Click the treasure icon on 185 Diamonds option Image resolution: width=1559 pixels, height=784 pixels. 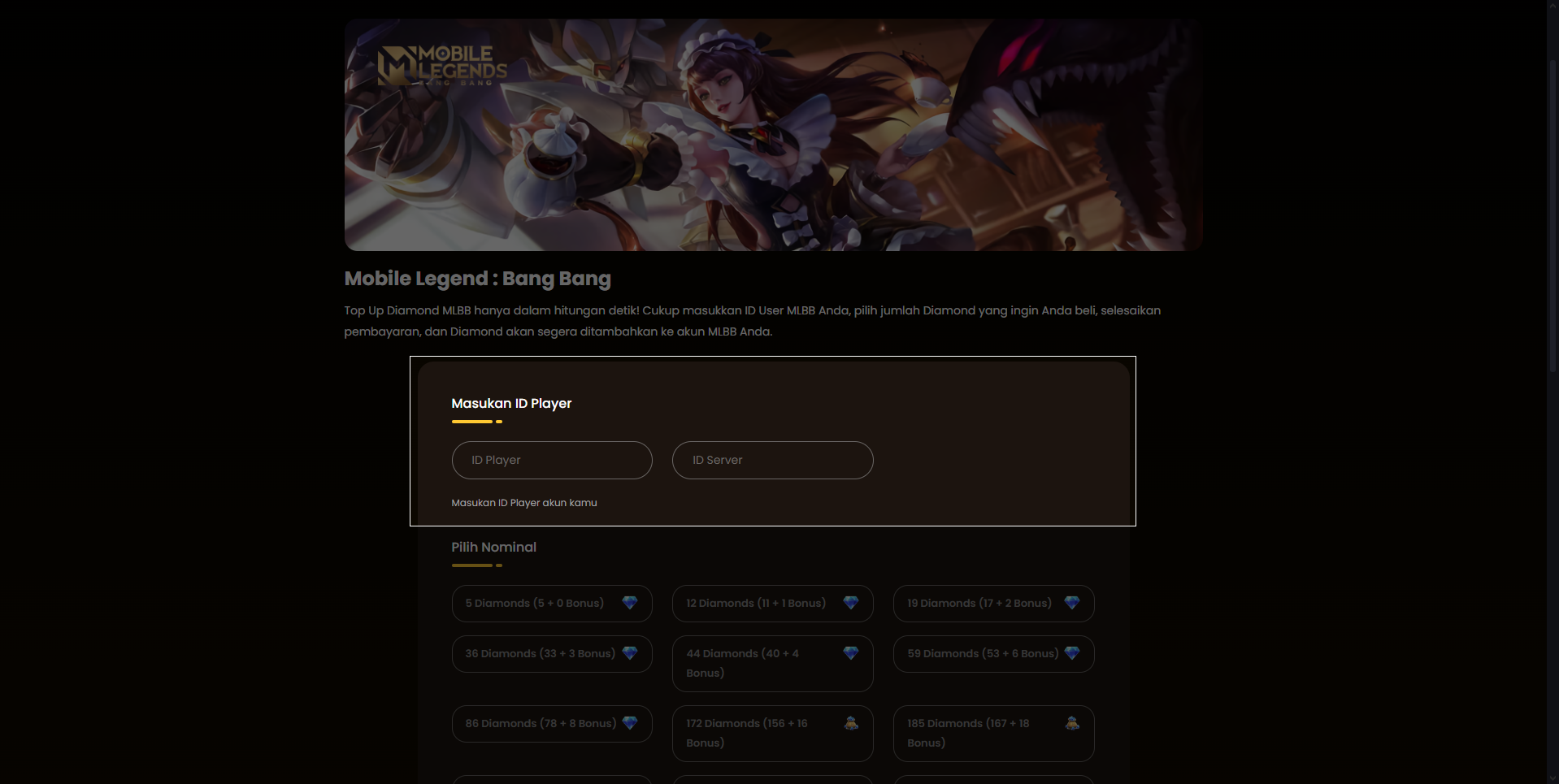[x=1072, y=723]
